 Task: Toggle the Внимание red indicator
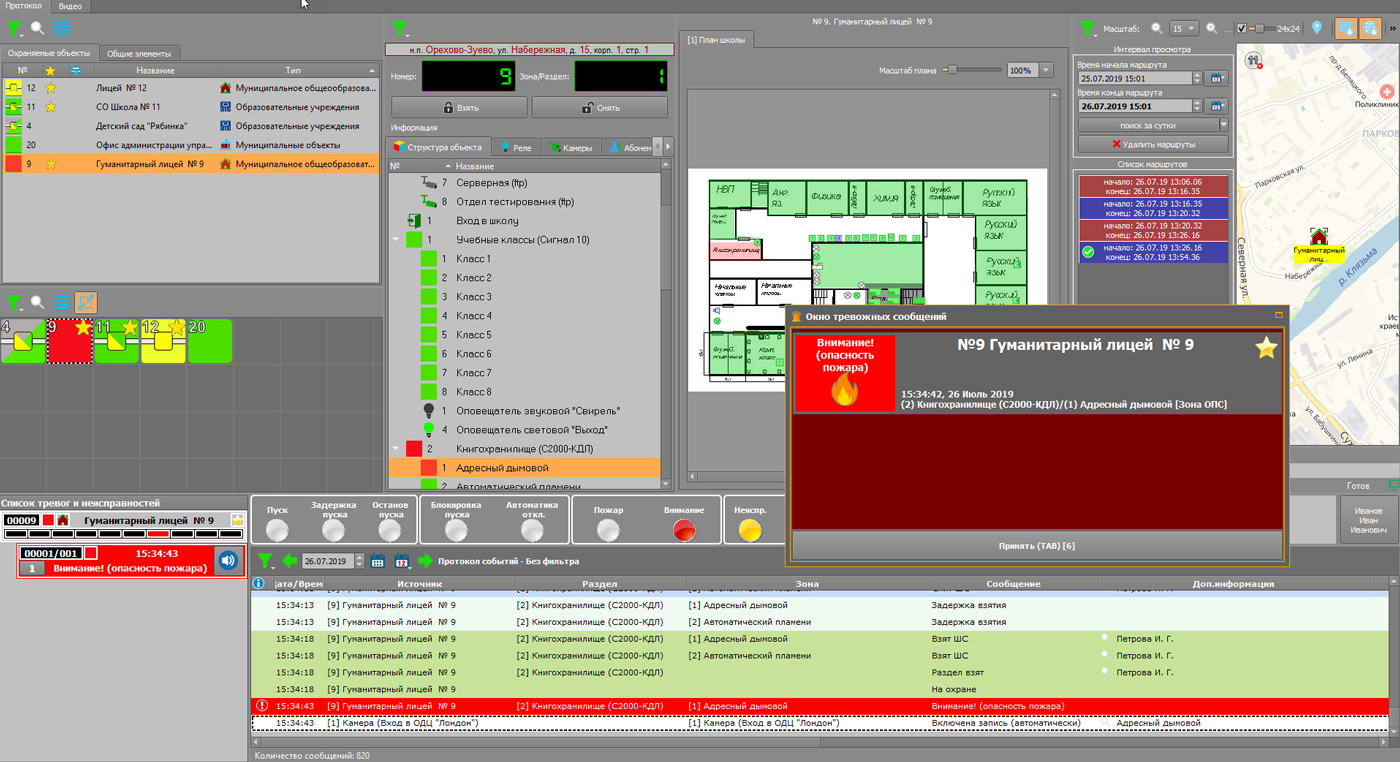pyautogui.click(x=683, y=530)
